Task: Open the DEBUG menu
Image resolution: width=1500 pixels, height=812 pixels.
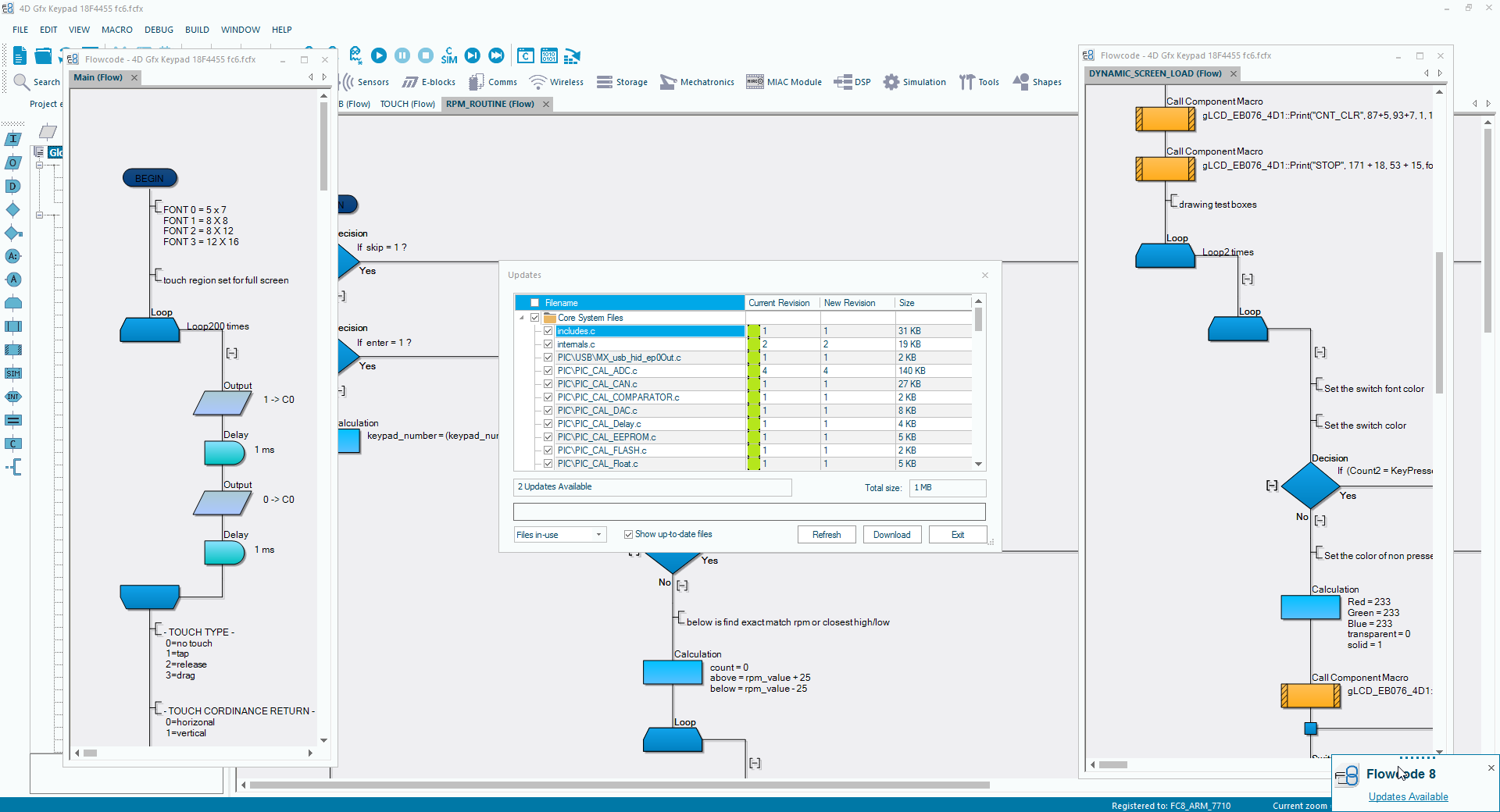Action: 159,30
